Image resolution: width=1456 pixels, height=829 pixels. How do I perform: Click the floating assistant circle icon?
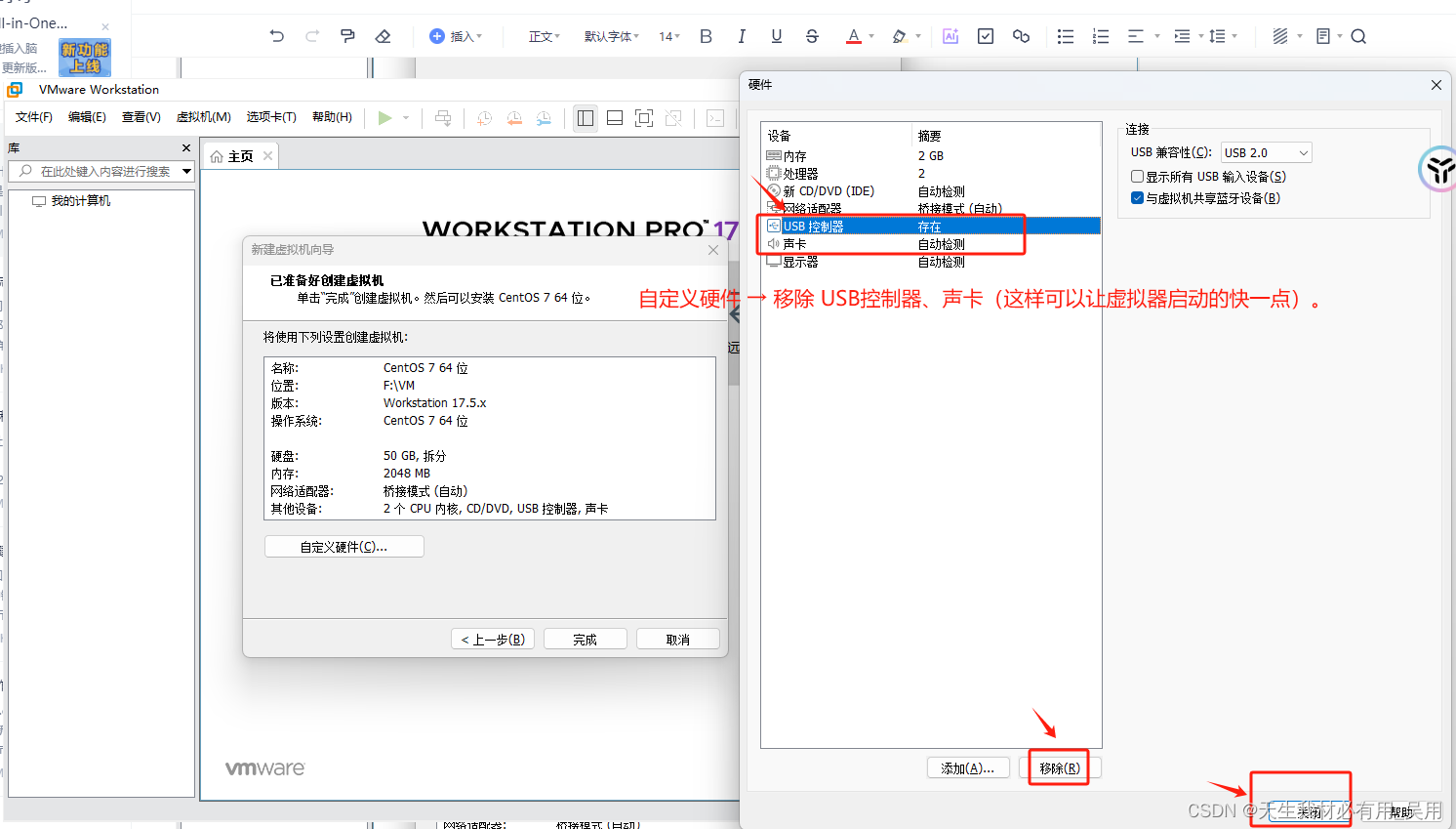click(1438, 170)
